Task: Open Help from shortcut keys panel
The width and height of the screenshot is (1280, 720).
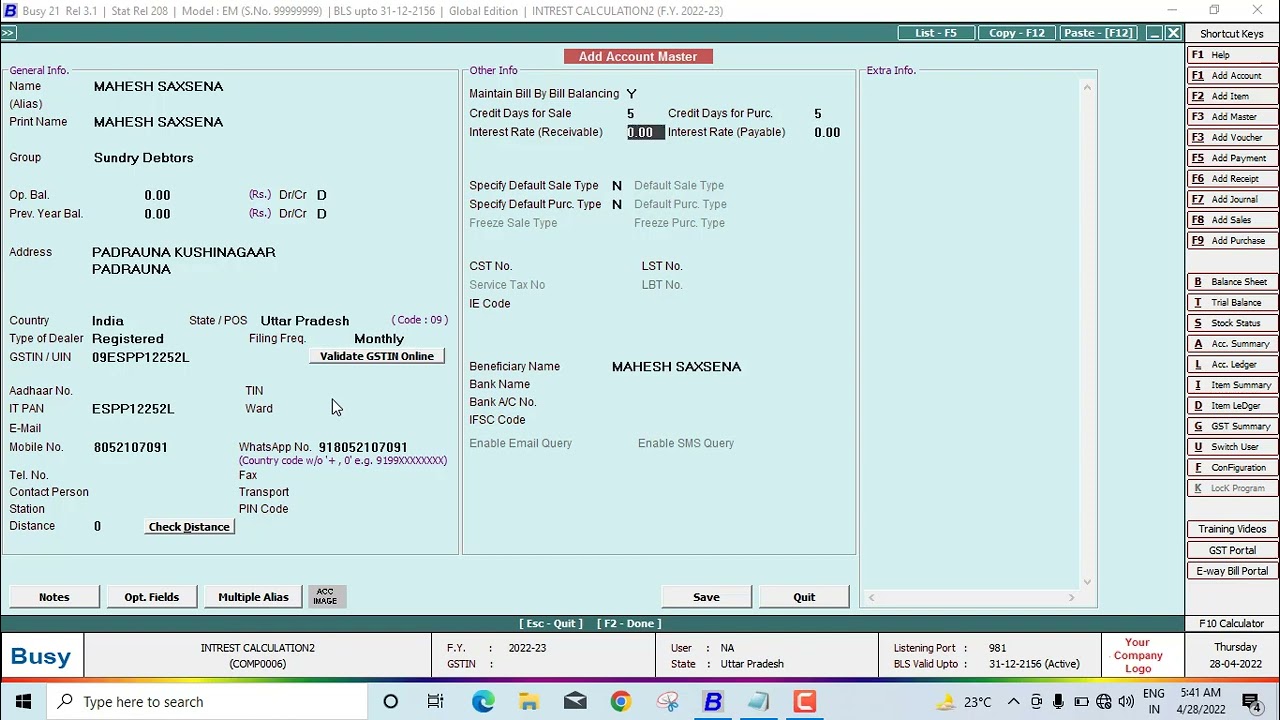Action: [1232, 55]
